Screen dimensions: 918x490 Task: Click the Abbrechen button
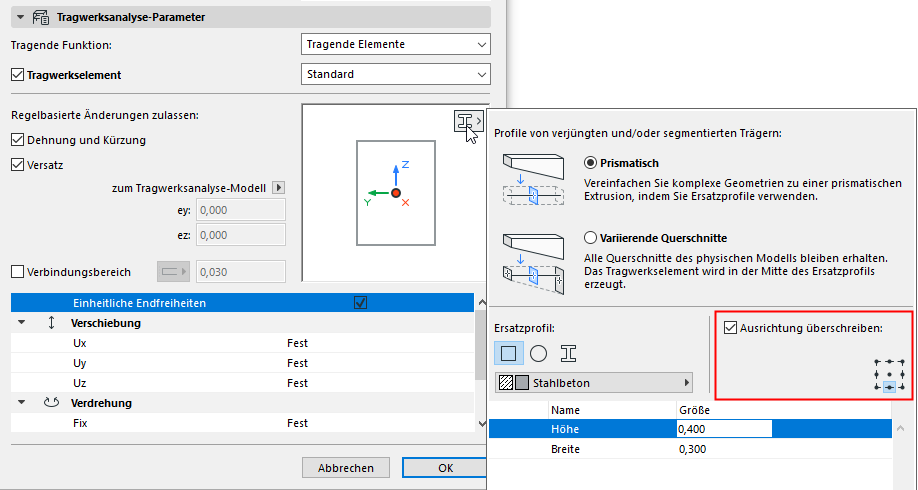click(x=346, y=468)
